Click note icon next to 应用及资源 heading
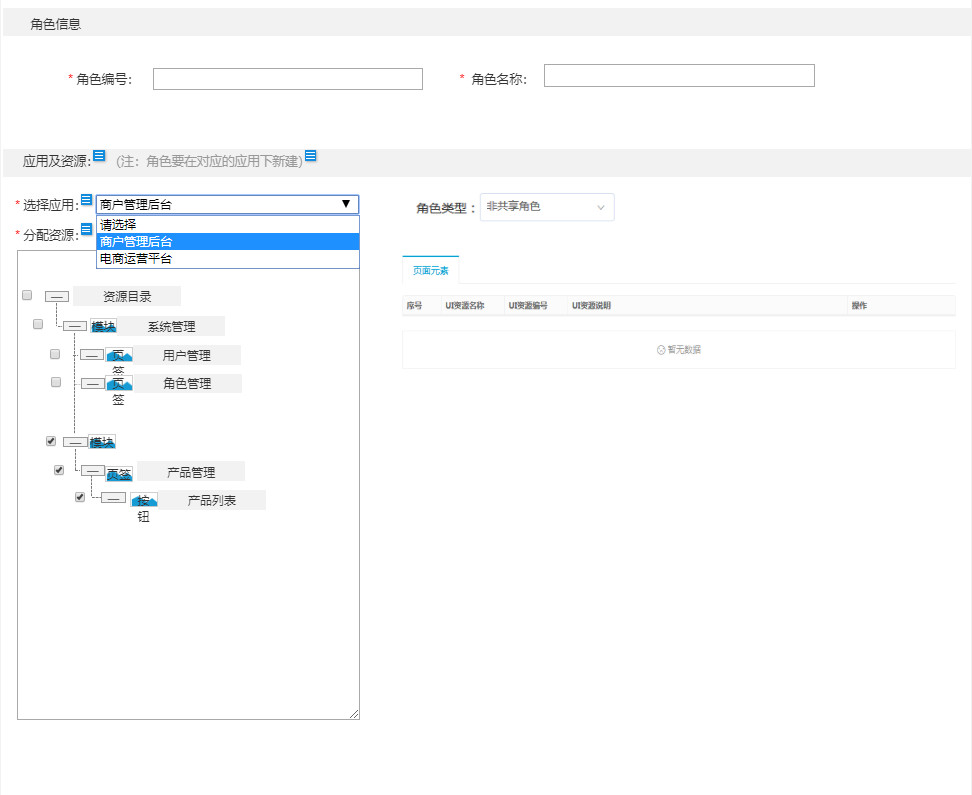The image size is (972, 795). (99, 155)
